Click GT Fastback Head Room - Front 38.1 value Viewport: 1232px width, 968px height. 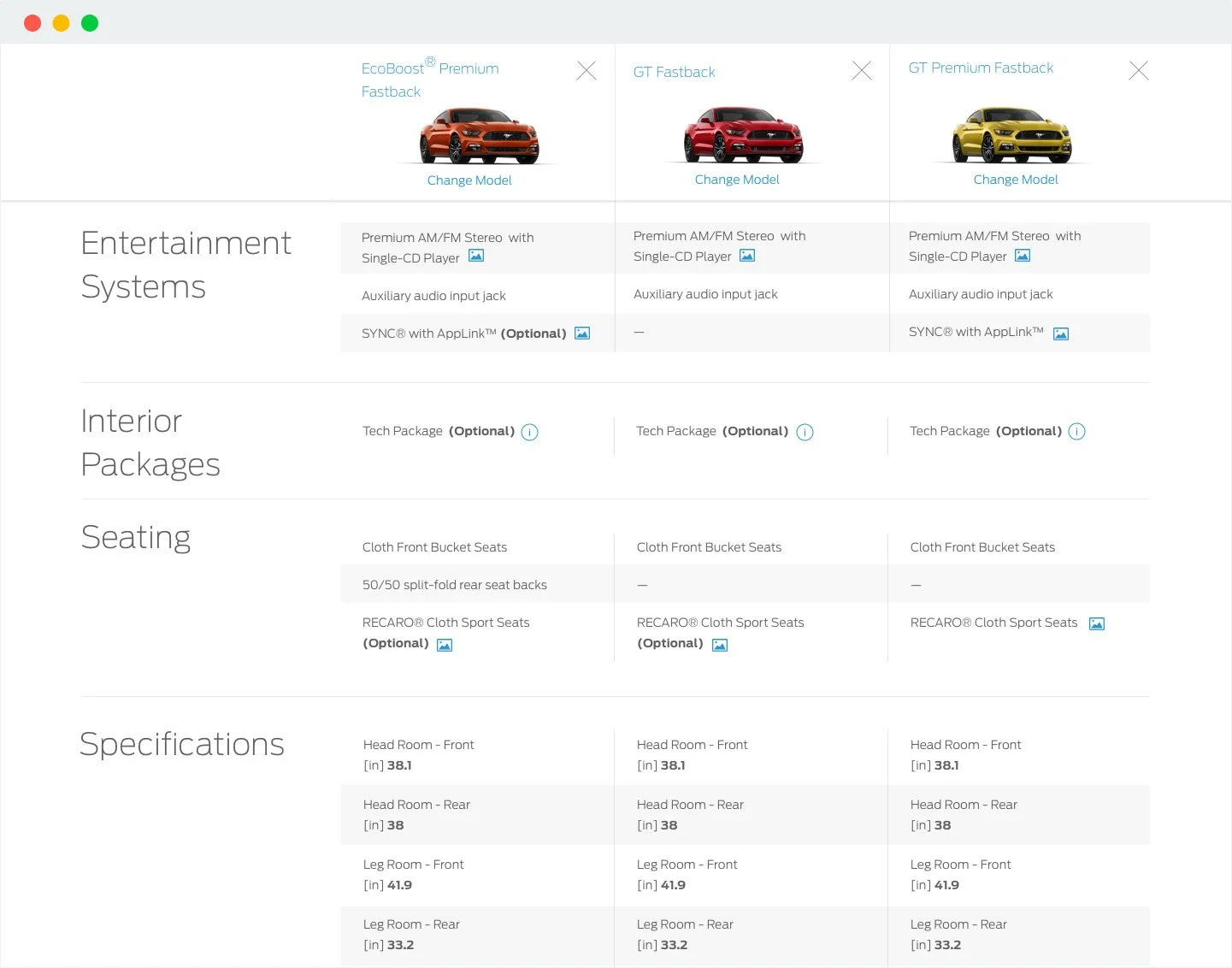pyautogui.click(x=673, y=765)
